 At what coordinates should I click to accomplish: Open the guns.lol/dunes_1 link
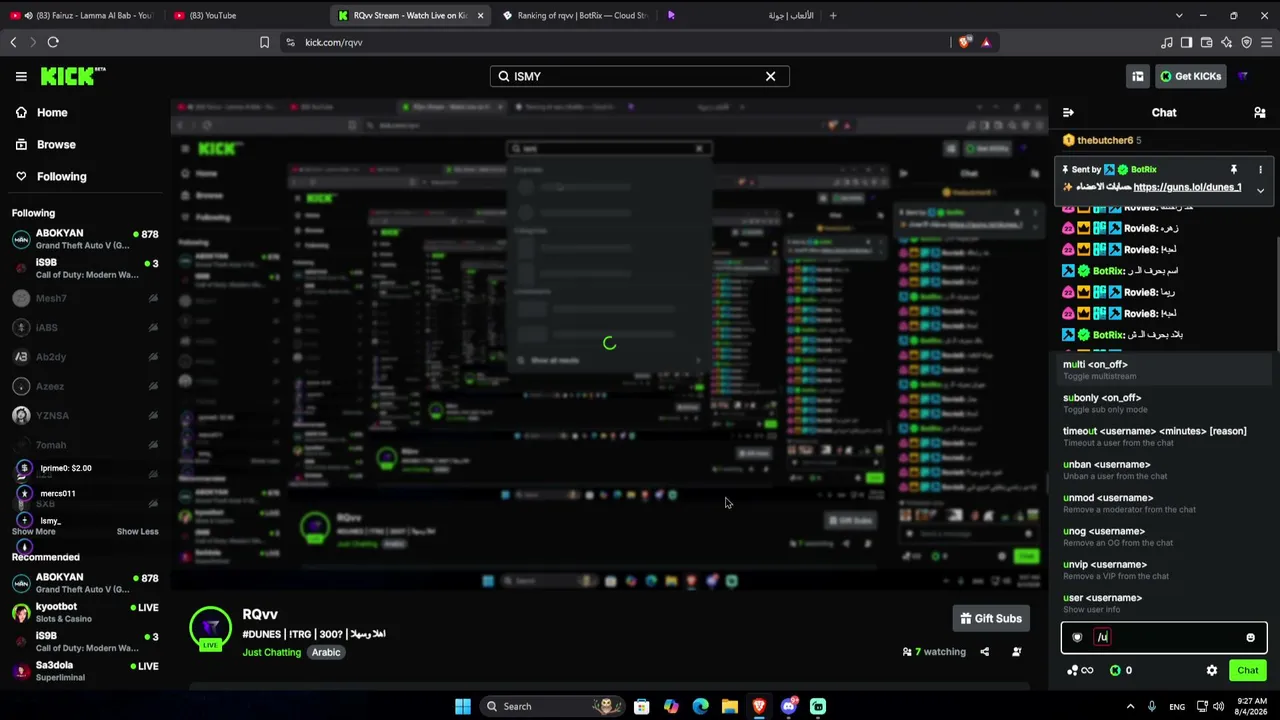(1187, 187)
